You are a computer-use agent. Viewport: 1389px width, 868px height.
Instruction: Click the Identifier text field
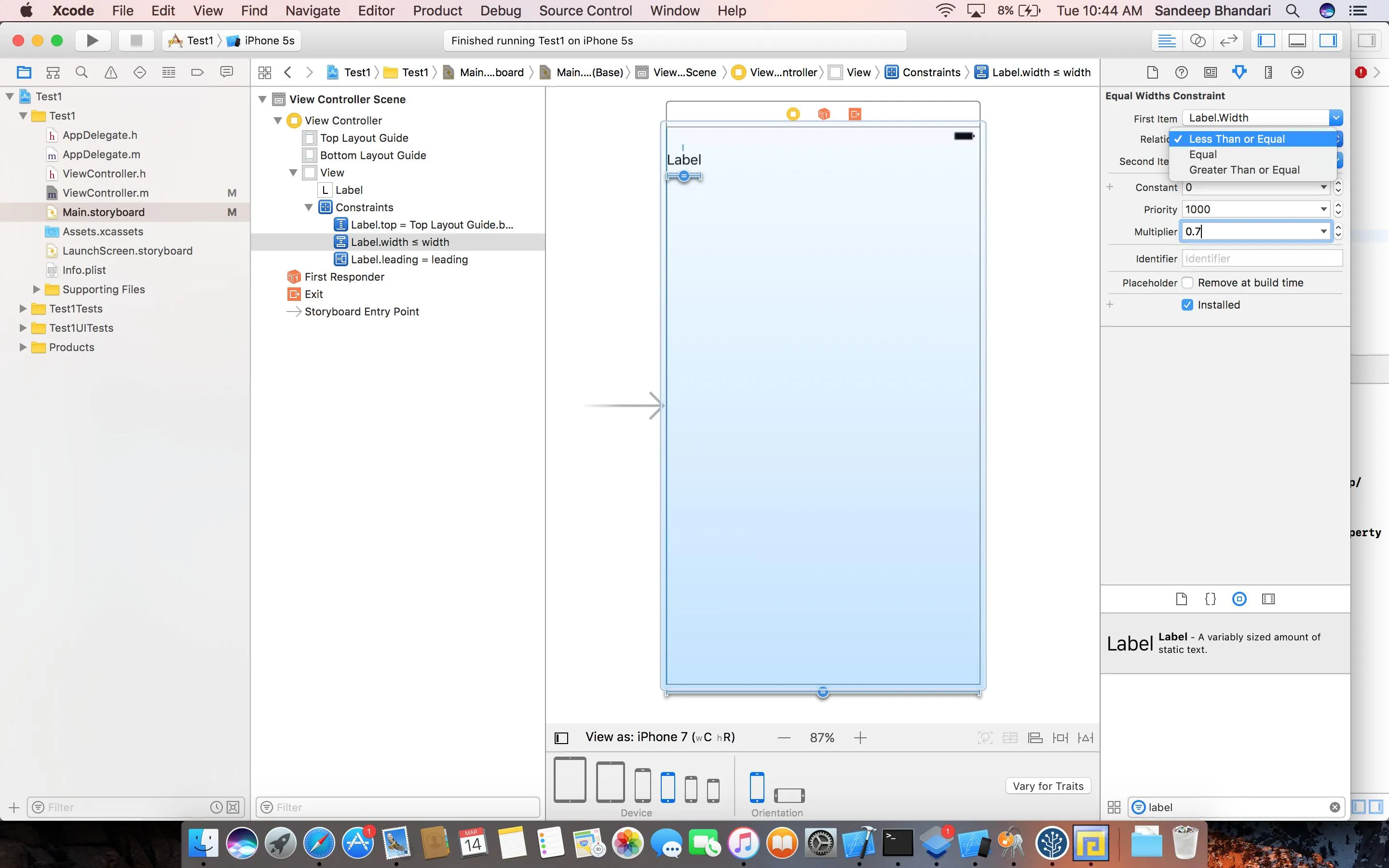(x=1262, y=259)
